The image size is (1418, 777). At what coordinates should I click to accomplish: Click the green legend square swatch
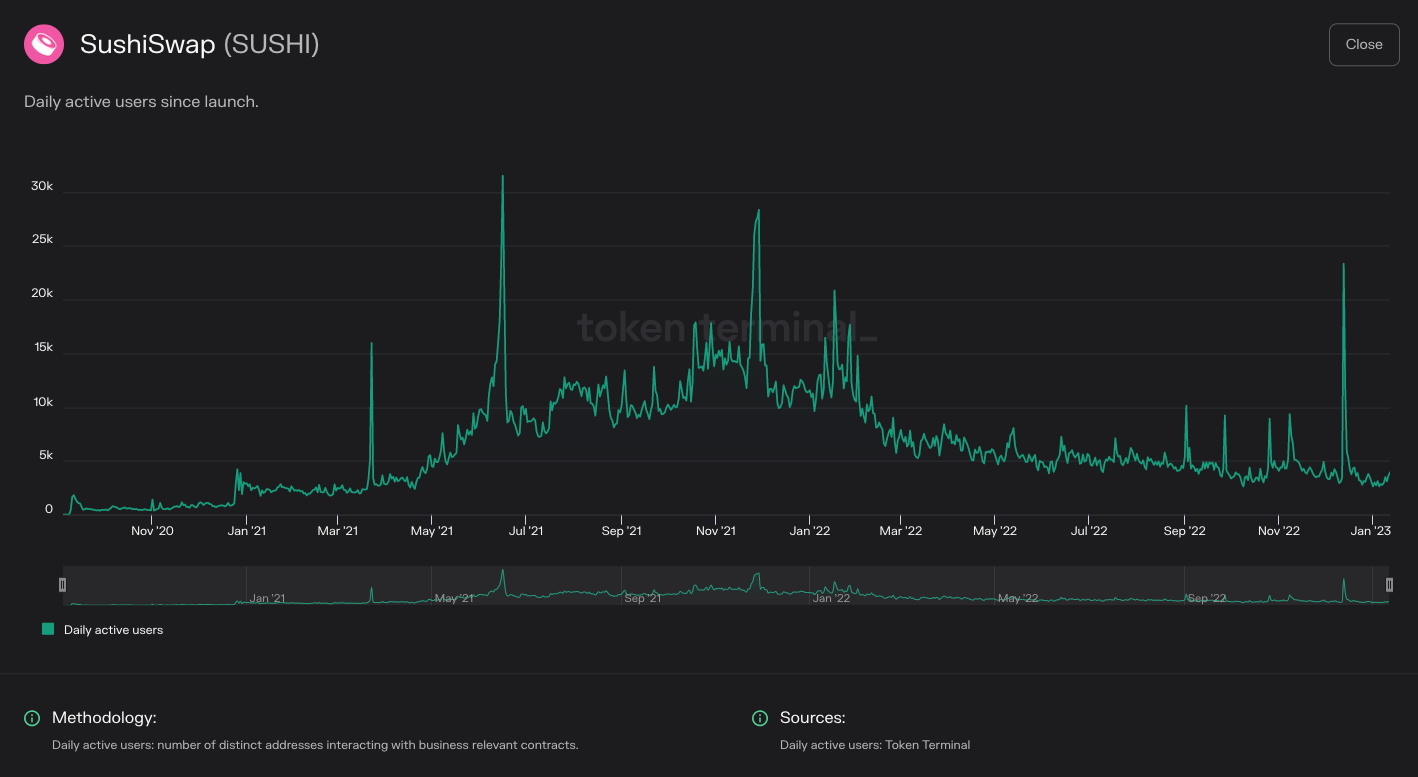coord(46,629)
